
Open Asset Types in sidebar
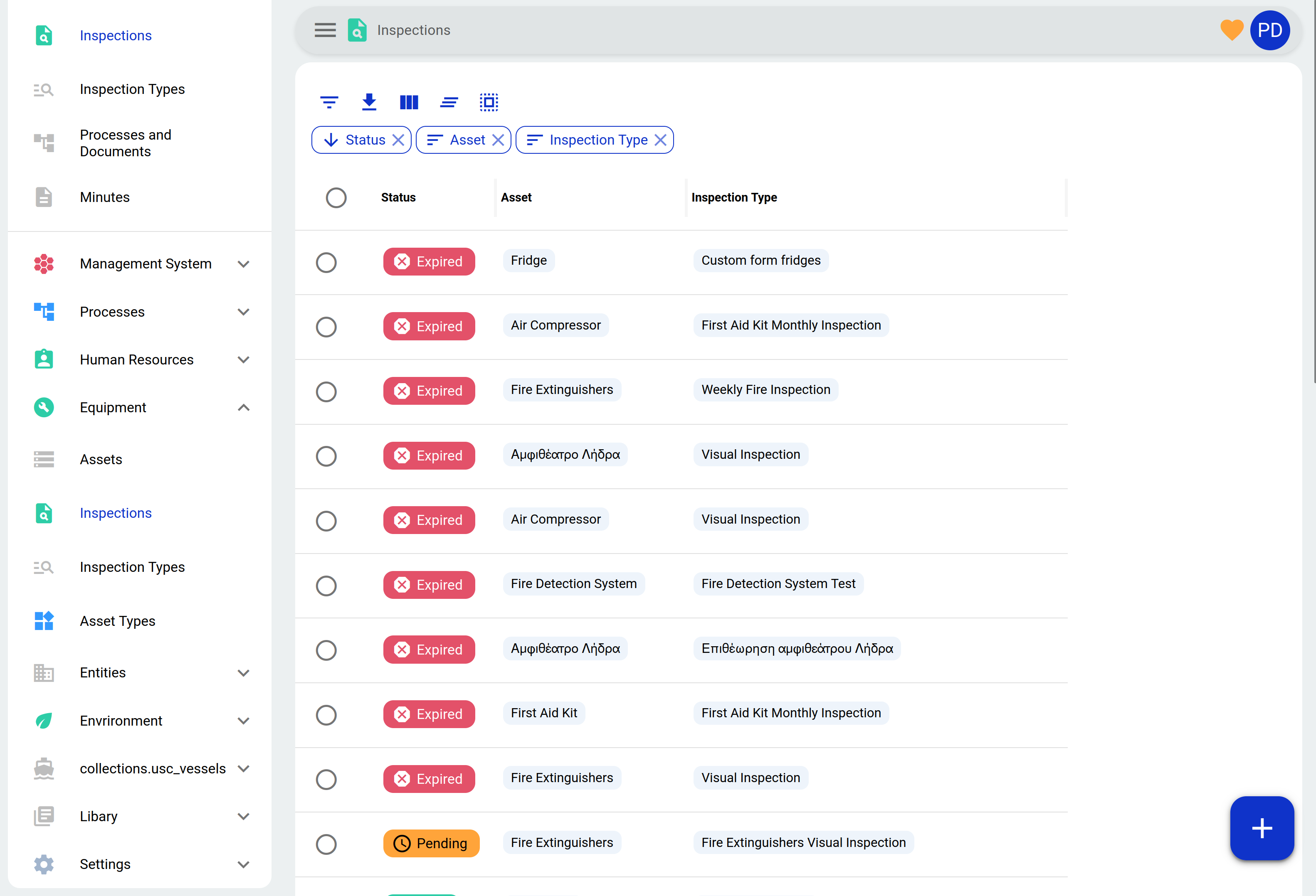(117, 621)
